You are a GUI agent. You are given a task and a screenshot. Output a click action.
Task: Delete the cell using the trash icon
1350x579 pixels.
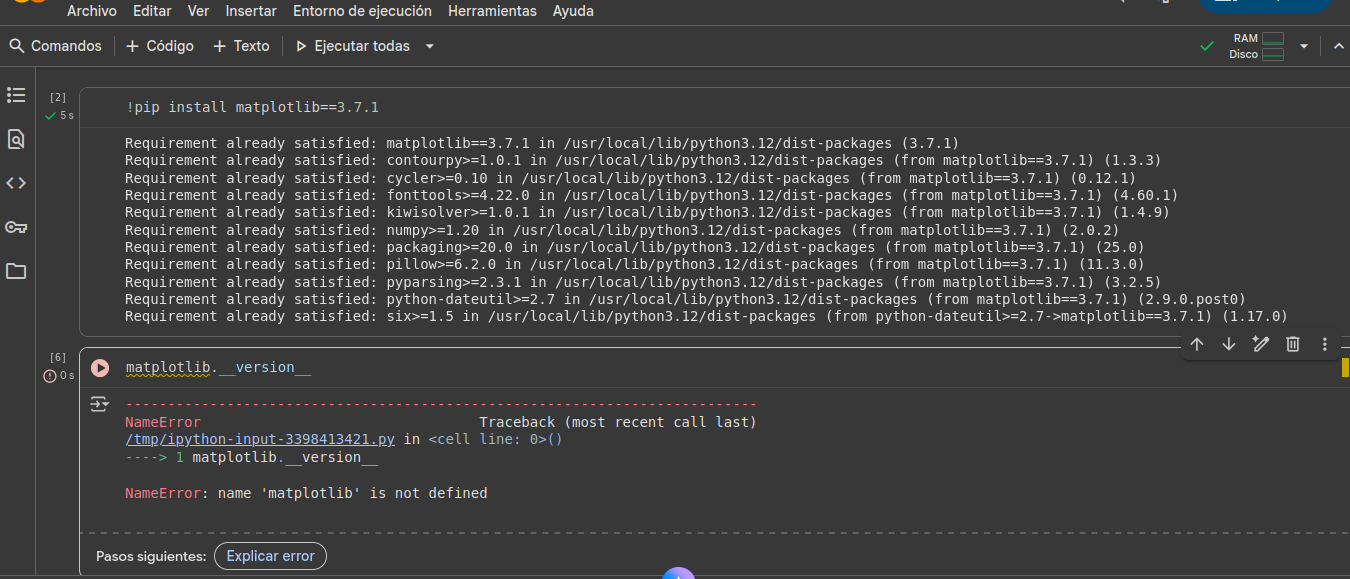pos(1293,344)
